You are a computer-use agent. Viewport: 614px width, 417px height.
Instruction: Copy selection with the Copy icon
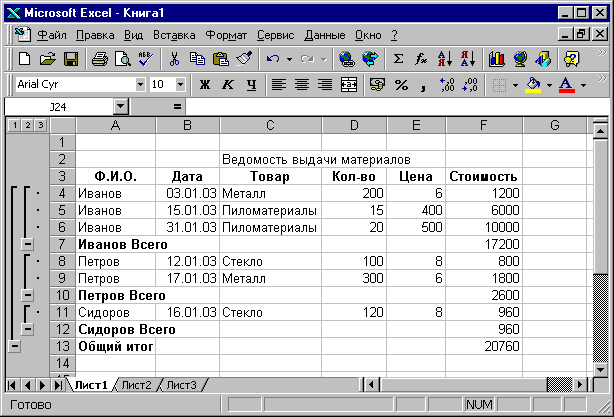(197, 60)
